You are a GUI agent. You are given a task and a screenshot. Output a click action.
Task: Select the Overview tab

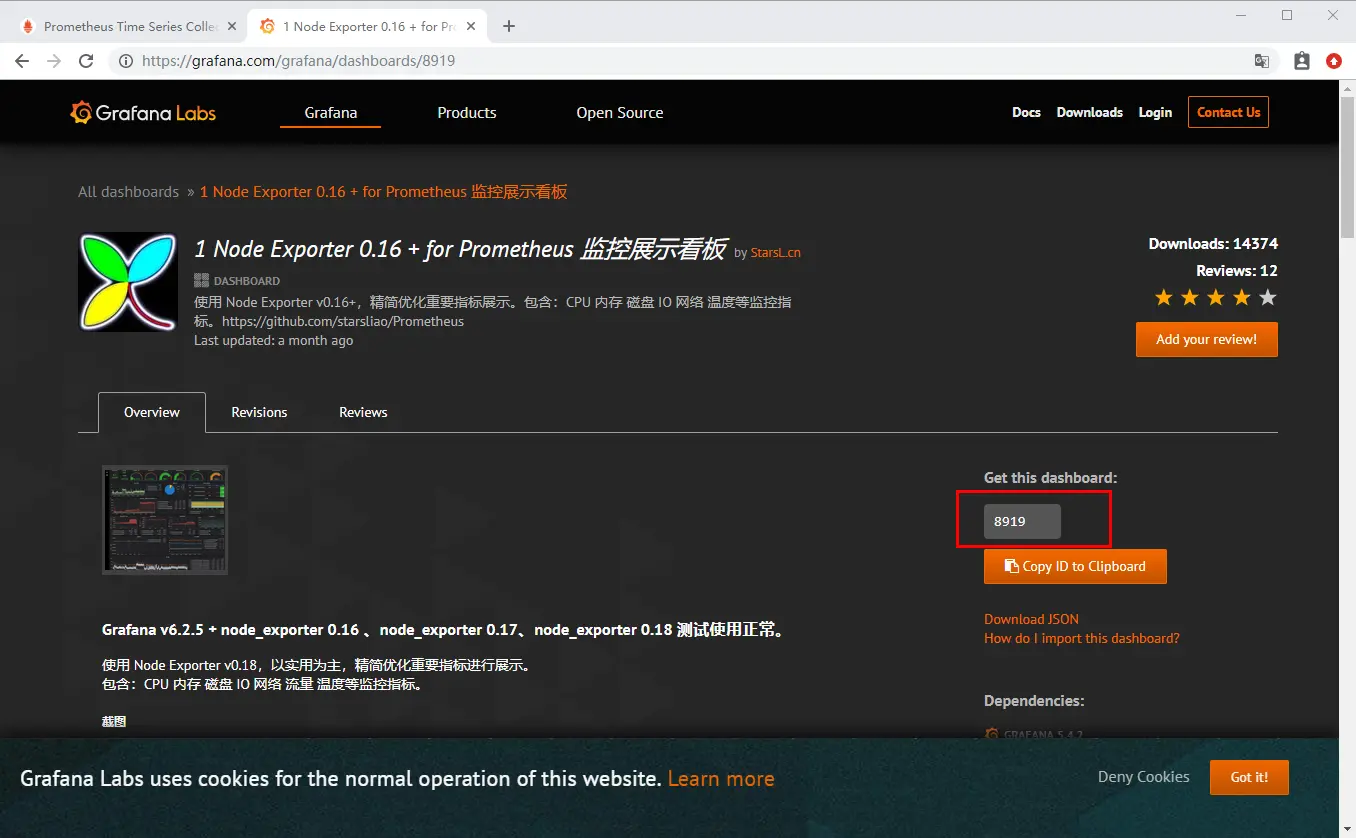coord(152,412)
